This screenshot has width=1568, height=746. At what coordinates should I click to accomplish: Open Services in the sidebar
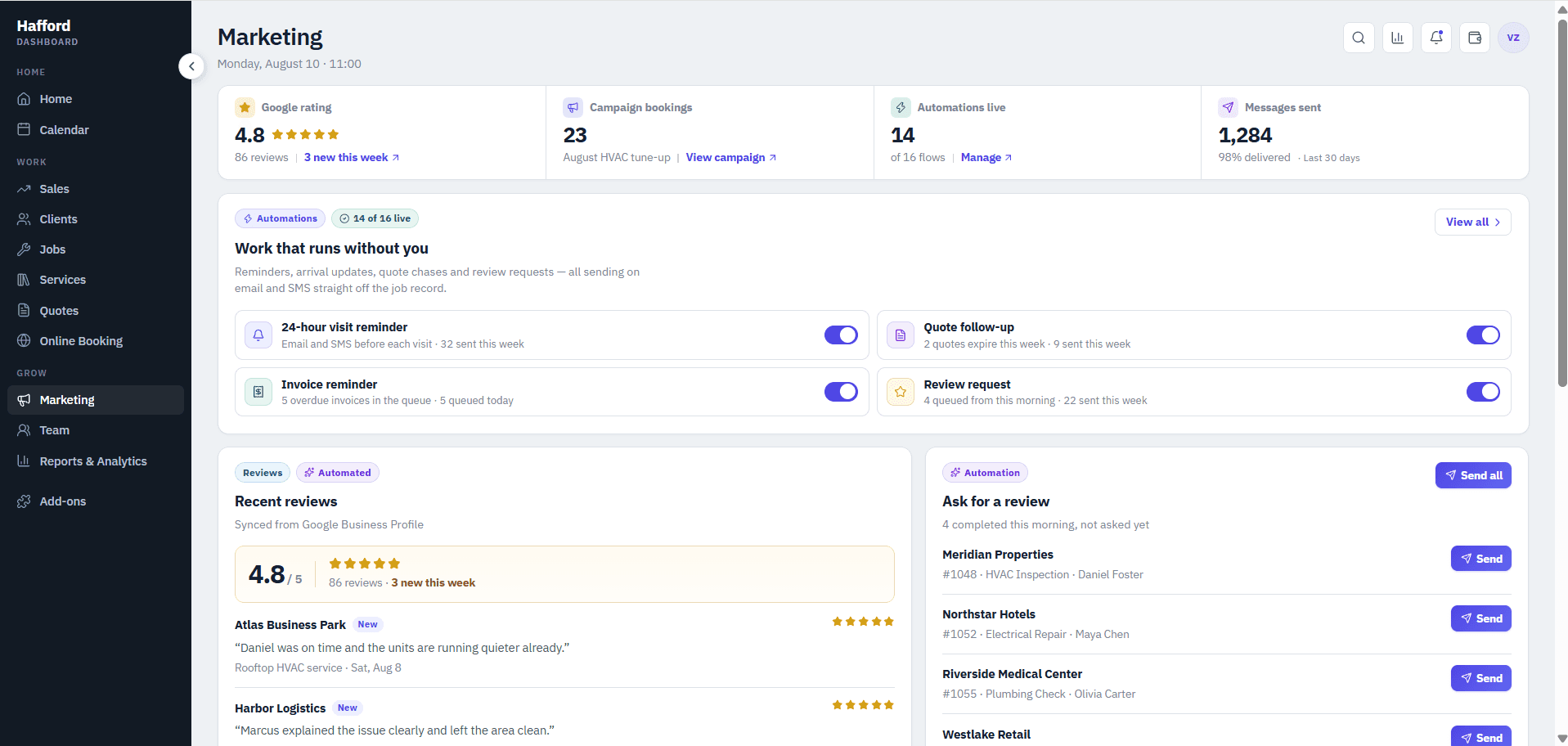pyautogui.click(x=96, y=280)
